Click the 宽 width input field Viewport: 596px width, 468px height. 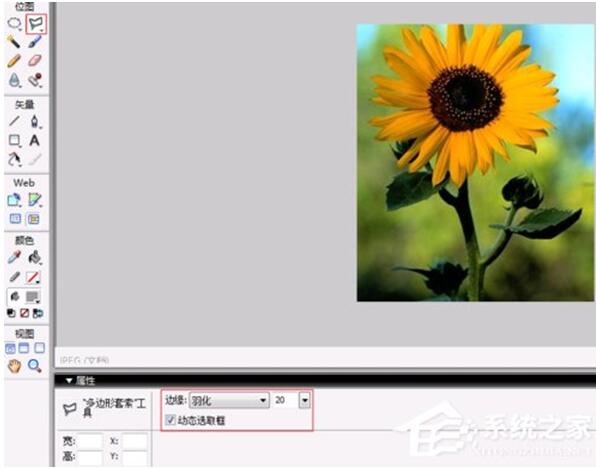[x=89, y=441]
